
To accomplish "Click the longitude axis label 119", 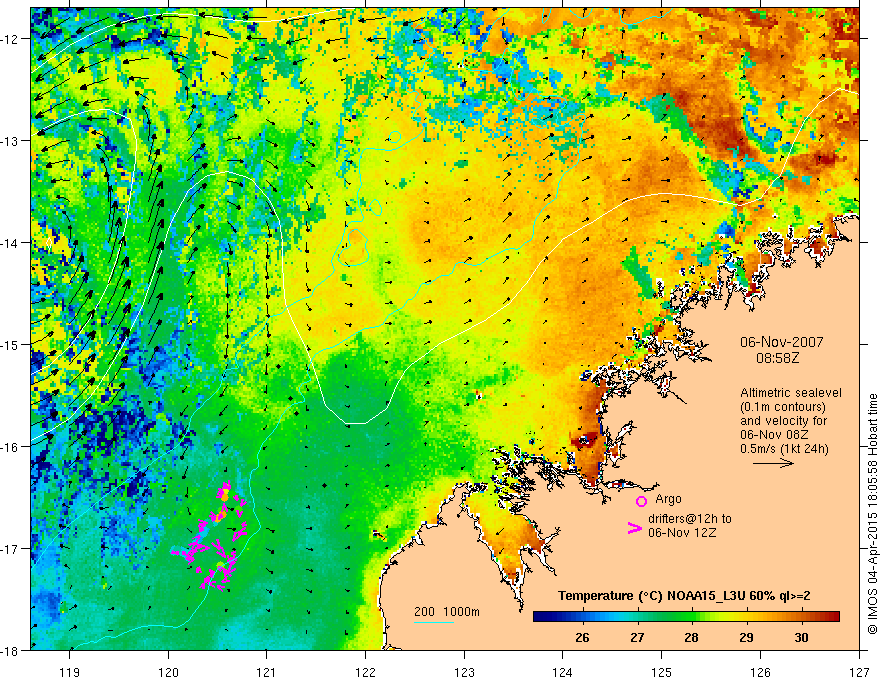I will (70, 672).
